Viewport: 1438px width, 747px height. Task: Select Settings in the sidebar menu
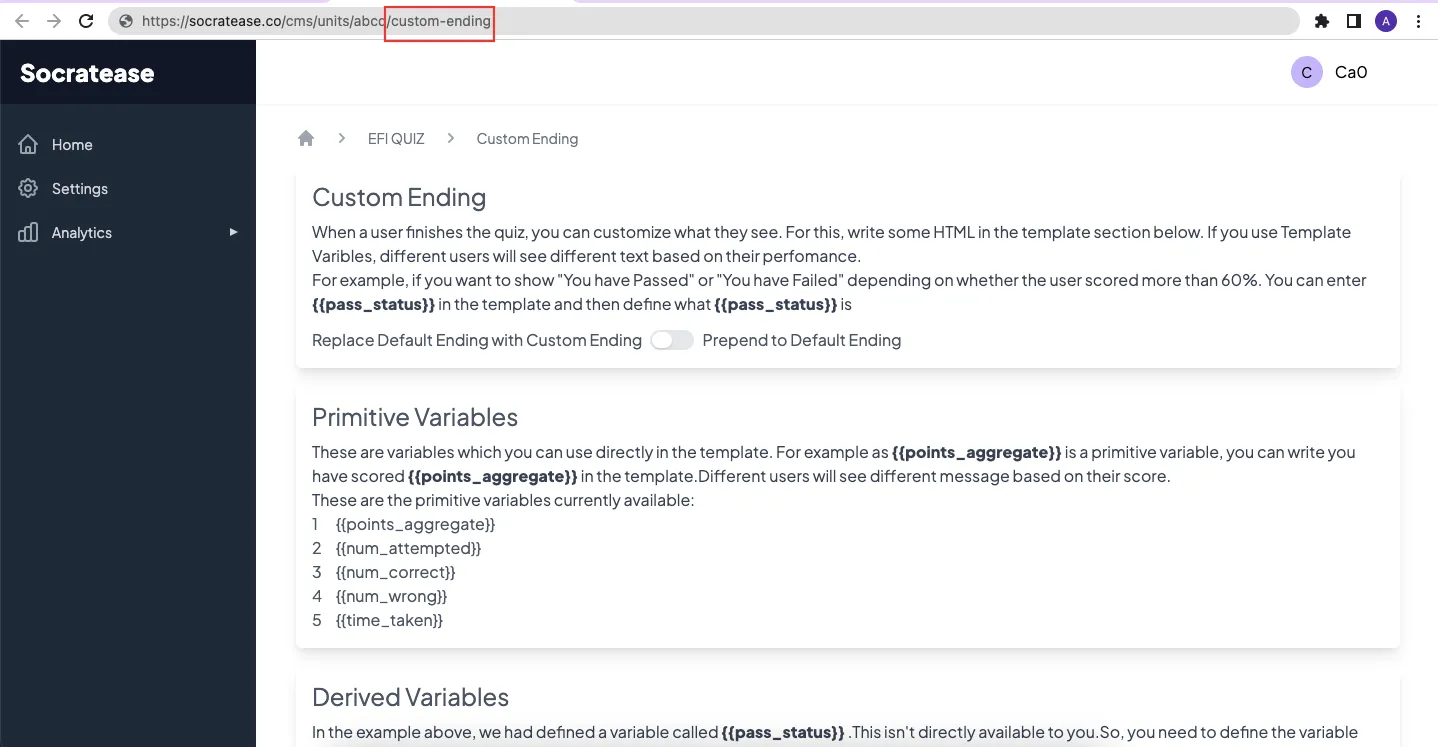tap(80, 189)
